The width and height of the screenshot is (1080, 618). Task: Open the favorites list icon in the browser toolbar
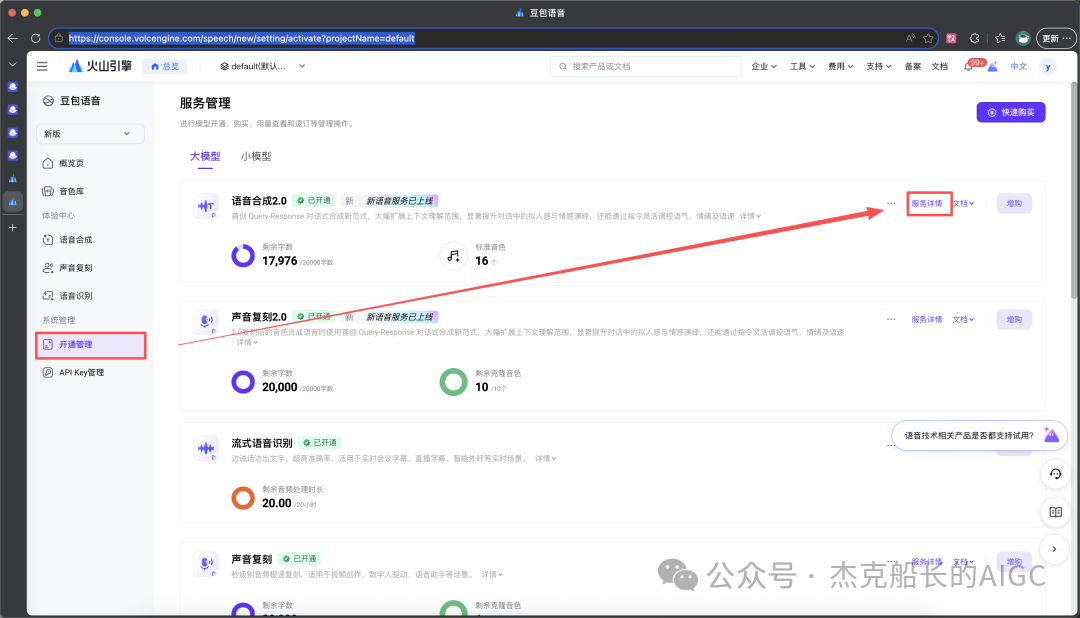[1000, 39]
